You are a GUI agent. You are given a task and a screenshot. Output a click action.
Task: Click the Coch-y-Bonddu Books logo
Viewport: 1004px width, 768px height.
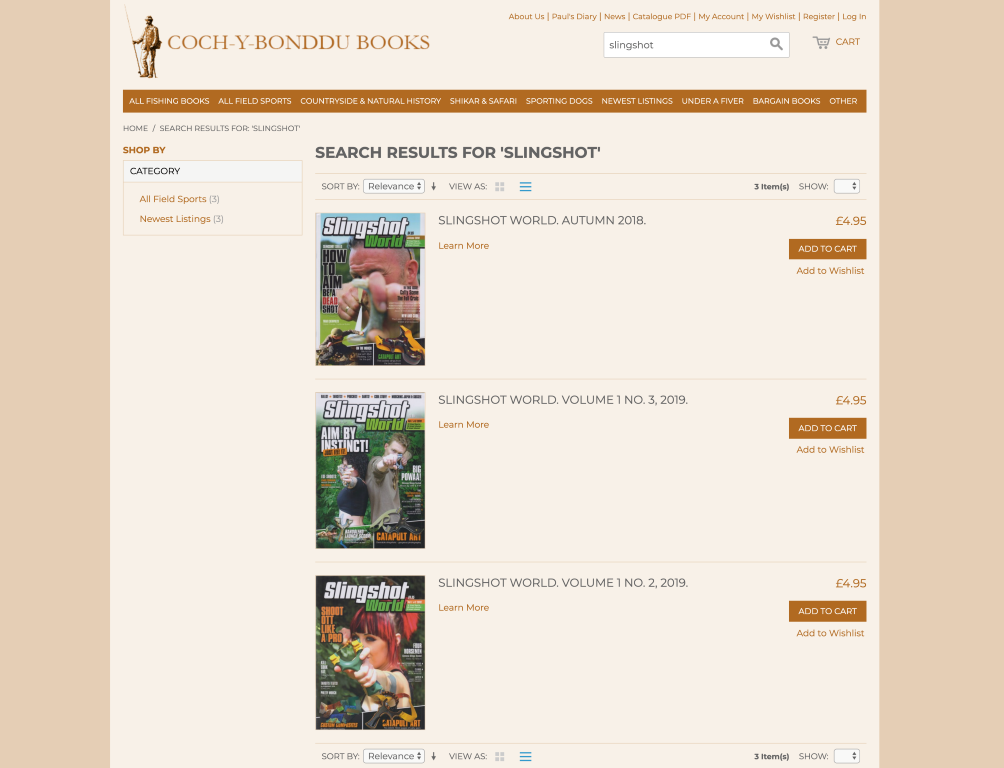tap(277, 42)
